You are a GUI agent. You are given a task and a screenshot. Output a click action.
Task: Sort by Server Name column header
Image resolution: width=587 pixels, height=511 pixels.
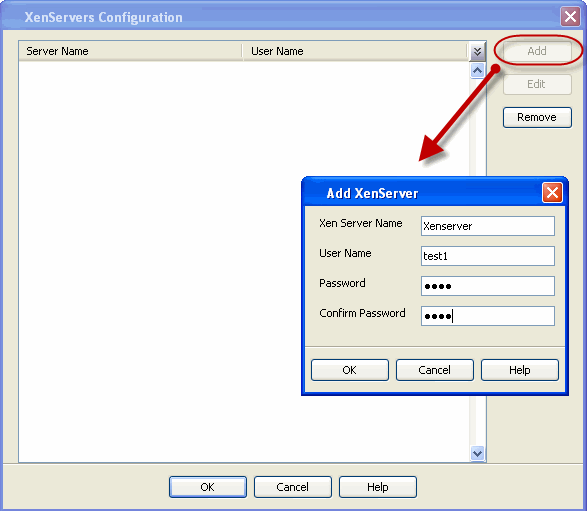(130, 51)
